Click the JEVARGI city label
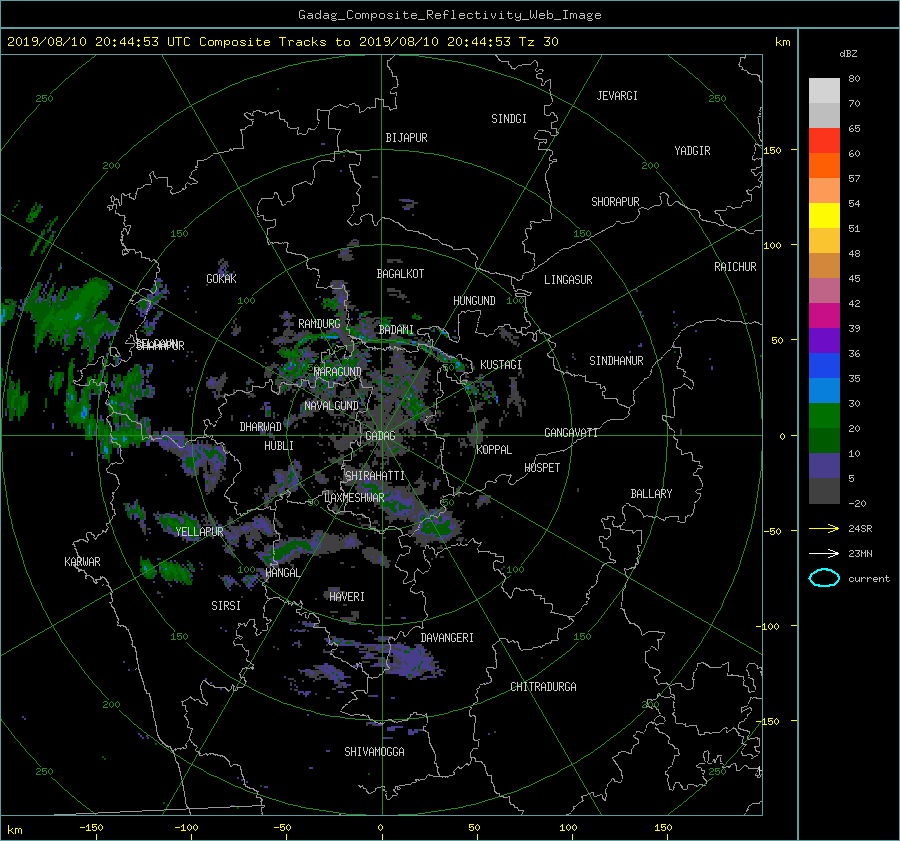This screenshot has height=841, width=900. coord(617,96)
